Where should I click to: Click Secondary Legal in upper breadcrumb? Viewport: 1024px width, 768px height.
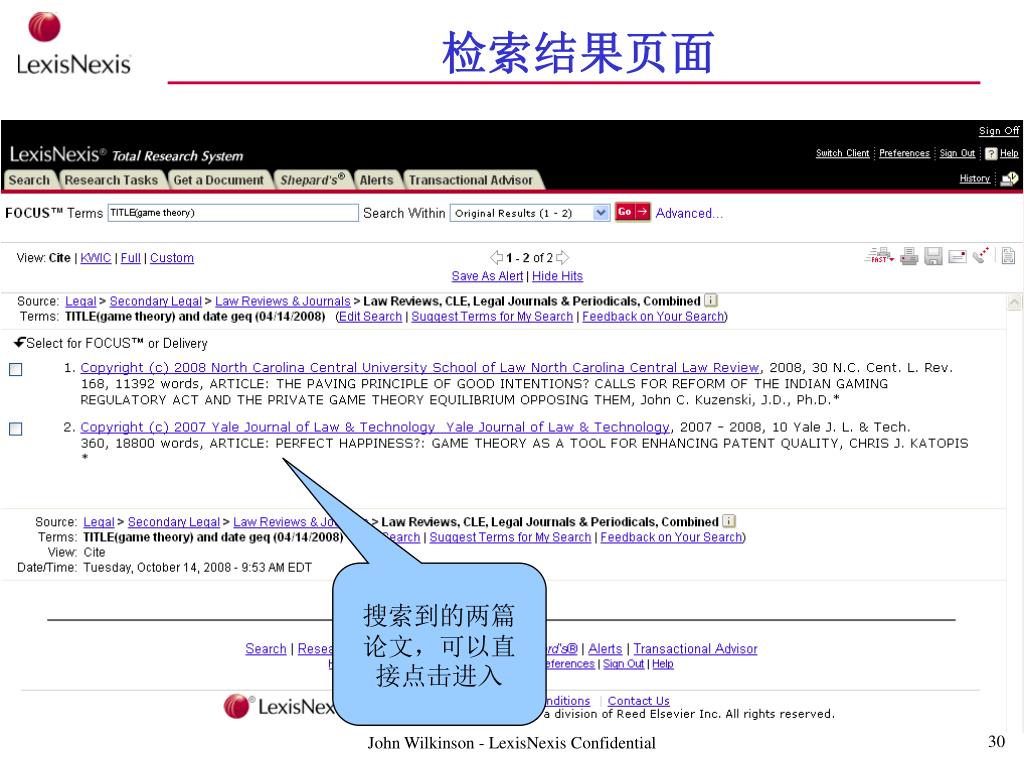(155, 301)
